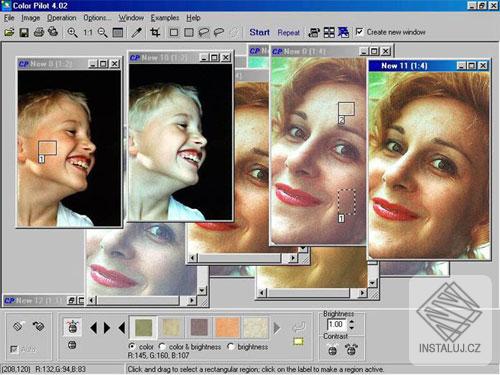Select the eyedropper color picker tool

(137, 32)
